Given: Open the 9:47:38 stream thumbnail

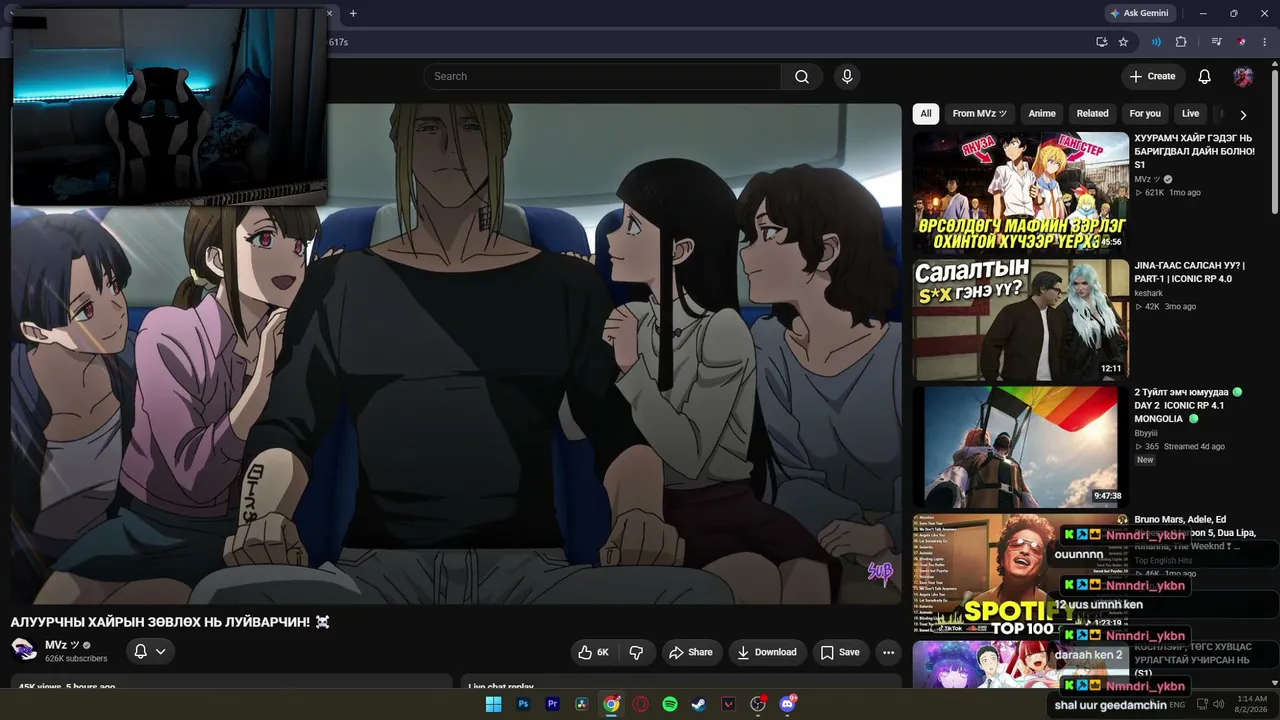Looking at the screenshot, I should click(x=1020, y=447).
